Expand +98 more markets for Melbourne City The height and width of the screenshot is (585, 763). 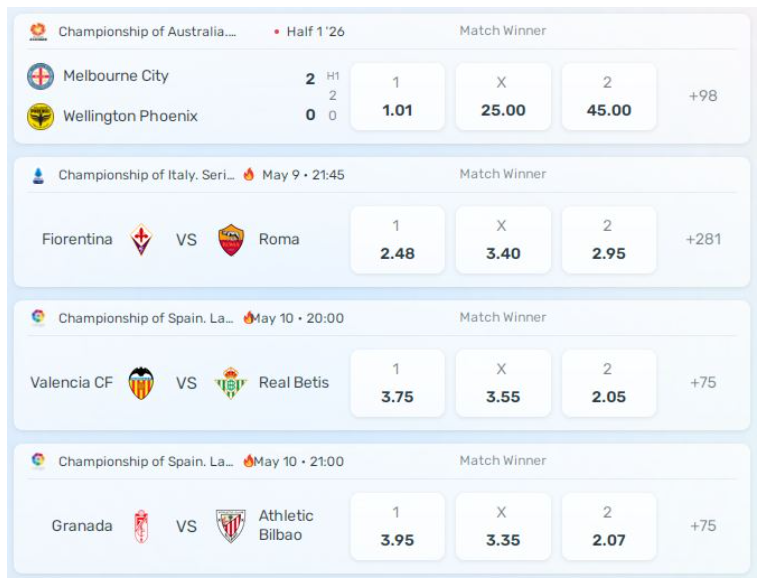[703, 96]
